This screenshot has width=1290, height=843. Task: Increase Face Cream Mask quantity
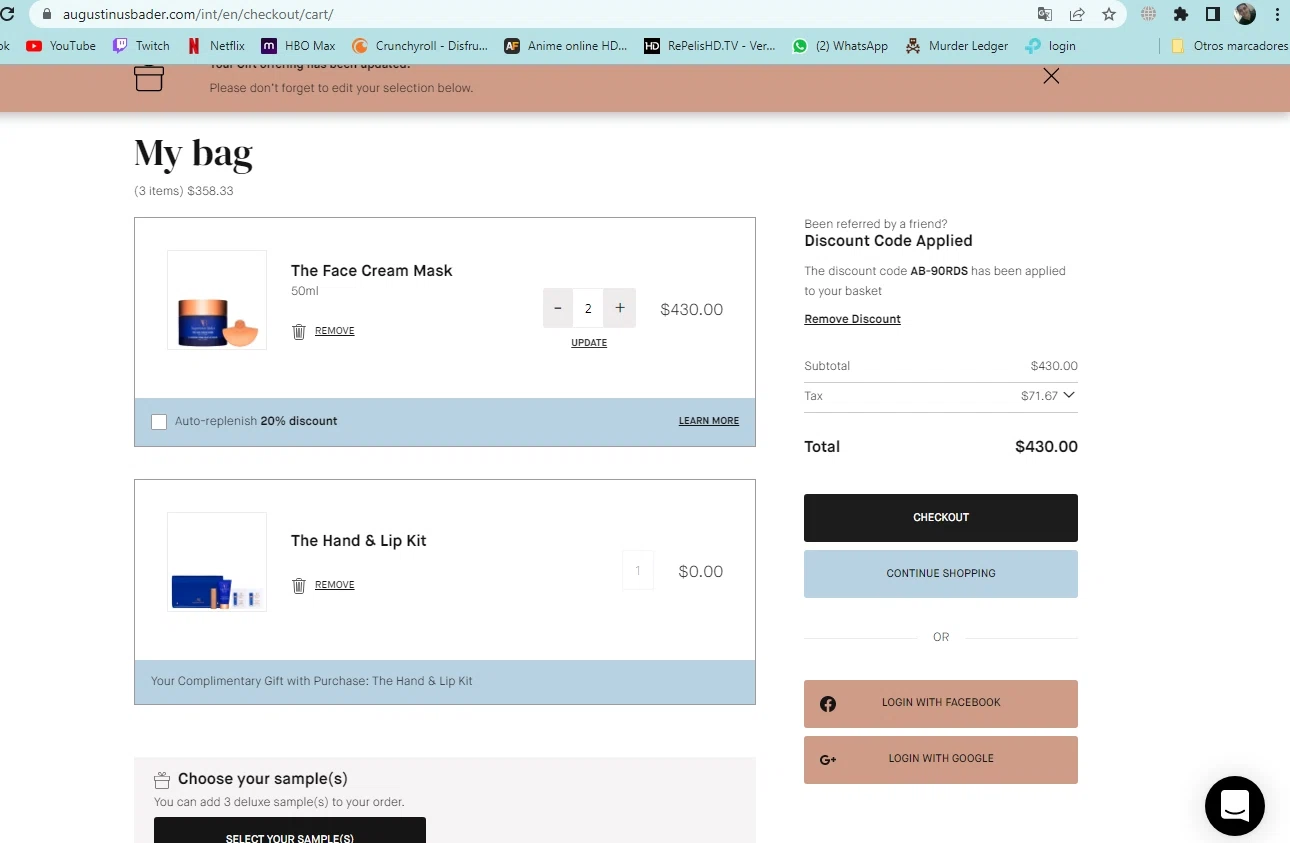pyautogui.click(x=620, y=308)
